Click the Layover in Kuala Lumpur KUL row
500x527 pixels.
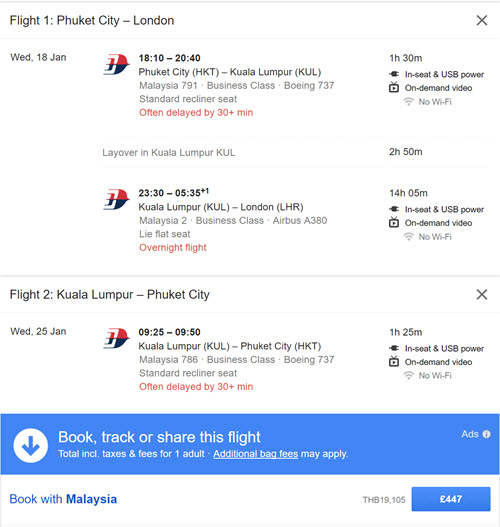pos(295,152)
